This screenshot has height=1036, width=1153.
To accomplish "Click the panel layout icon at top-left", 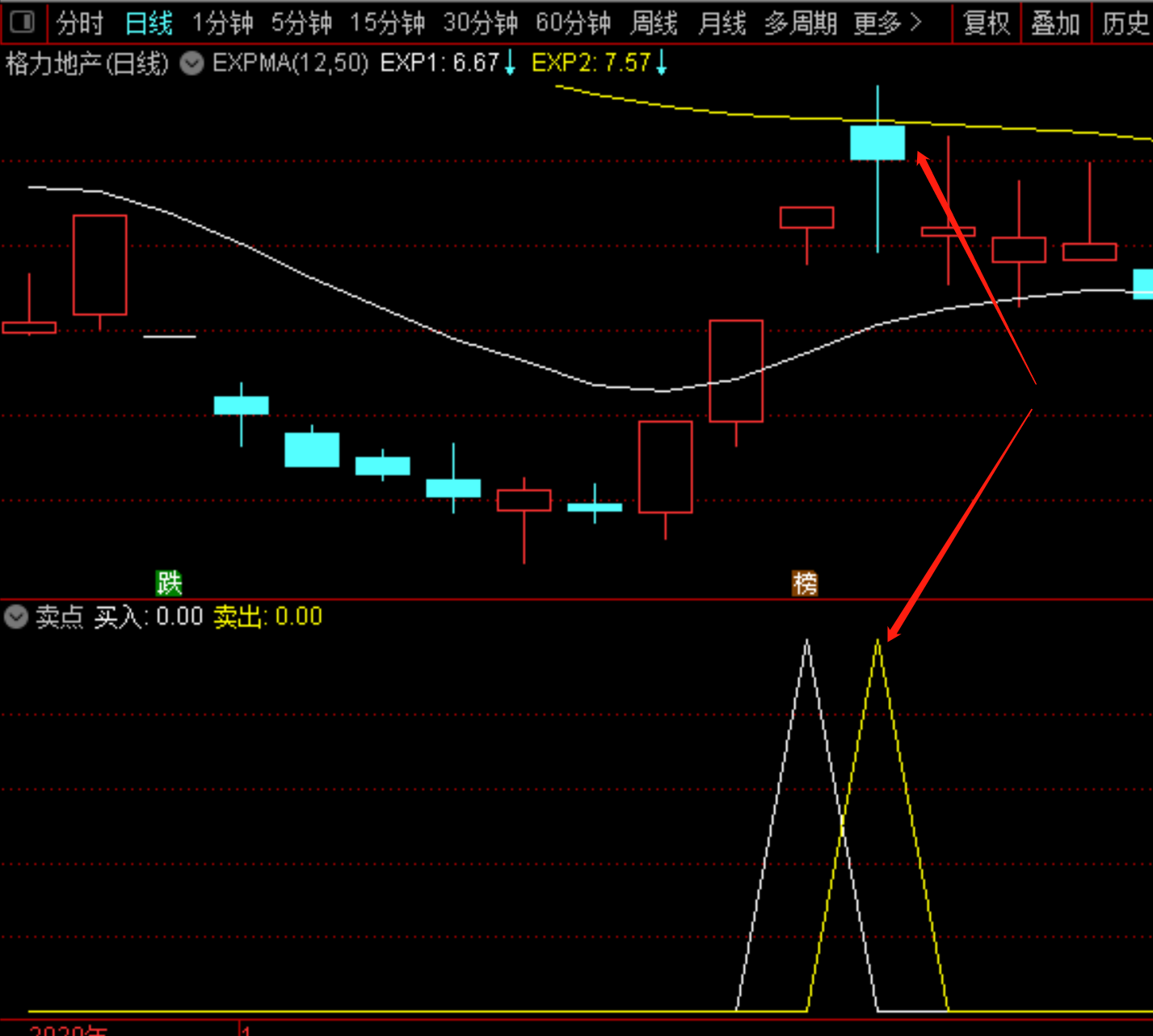I will (23, 22).
